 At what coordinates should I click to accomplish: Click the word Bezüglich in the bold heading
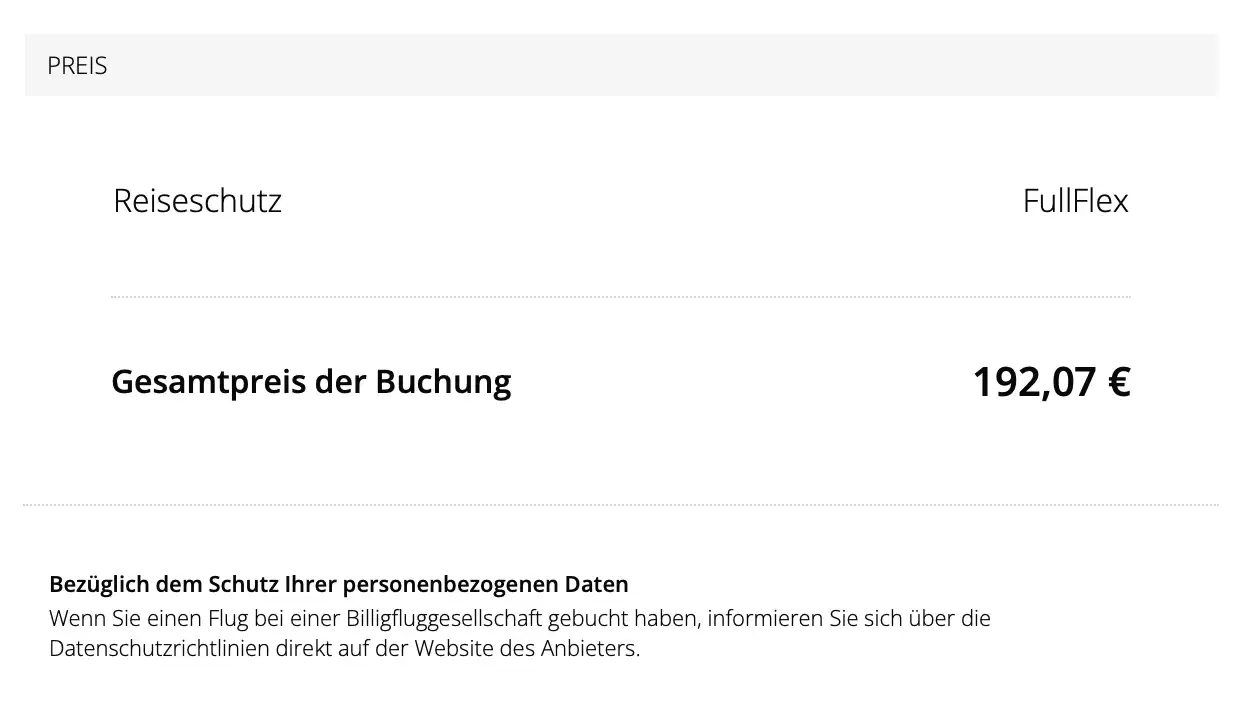point(98,584)
